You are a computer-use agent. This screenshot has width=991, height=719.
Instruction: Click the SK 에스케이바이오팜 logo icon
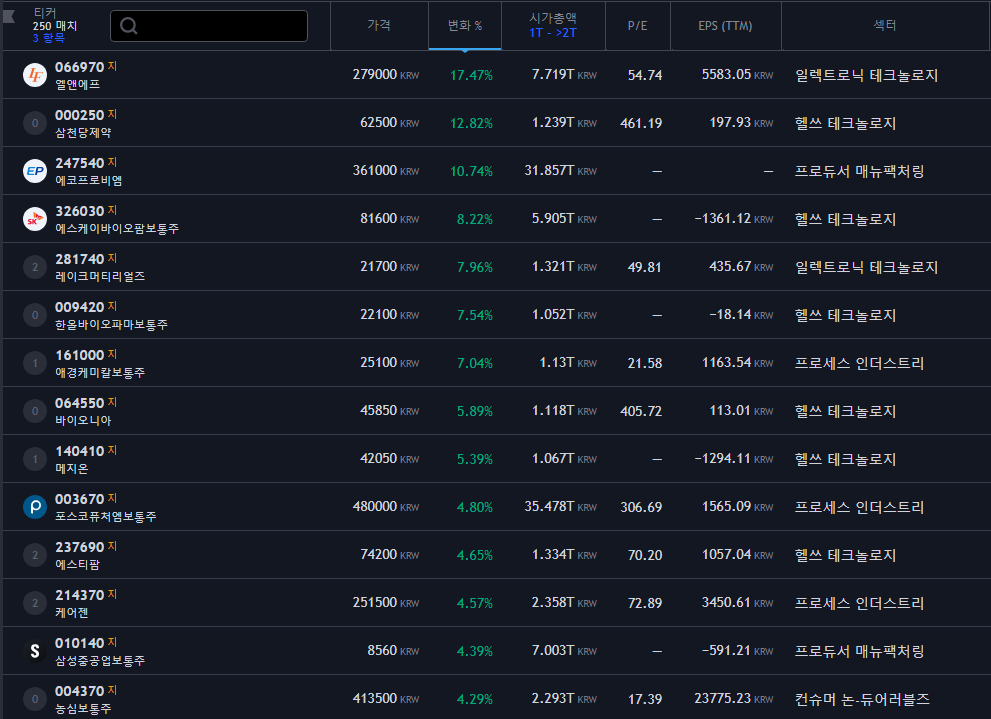[x=35, y=219]
